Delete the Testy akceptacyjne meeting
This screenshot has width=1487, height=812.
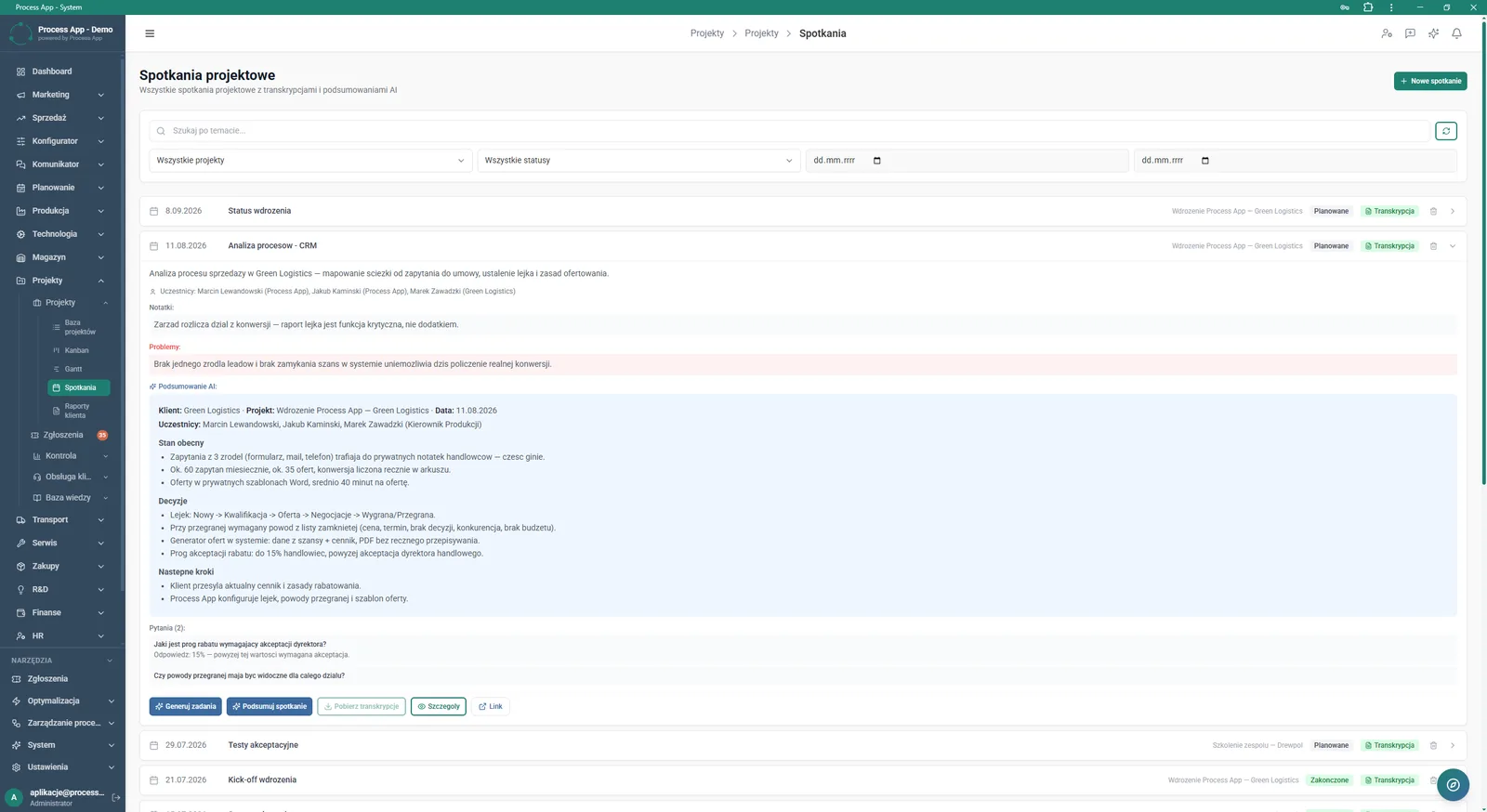1433,745
